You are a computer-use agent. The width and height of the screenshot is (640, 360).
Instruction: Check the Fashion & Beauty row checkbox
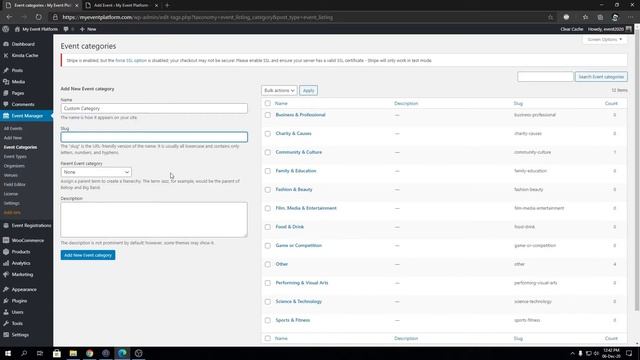268,190
